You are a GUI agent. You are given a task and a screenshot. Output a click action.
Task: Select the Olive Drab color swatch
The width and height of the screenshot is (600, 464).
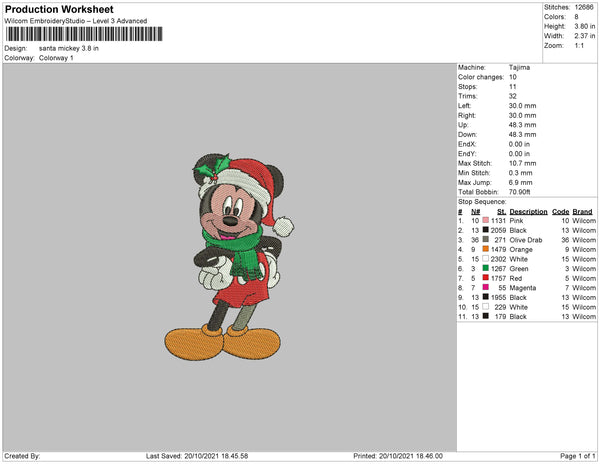pyautogui.click(x=486, y=239)
